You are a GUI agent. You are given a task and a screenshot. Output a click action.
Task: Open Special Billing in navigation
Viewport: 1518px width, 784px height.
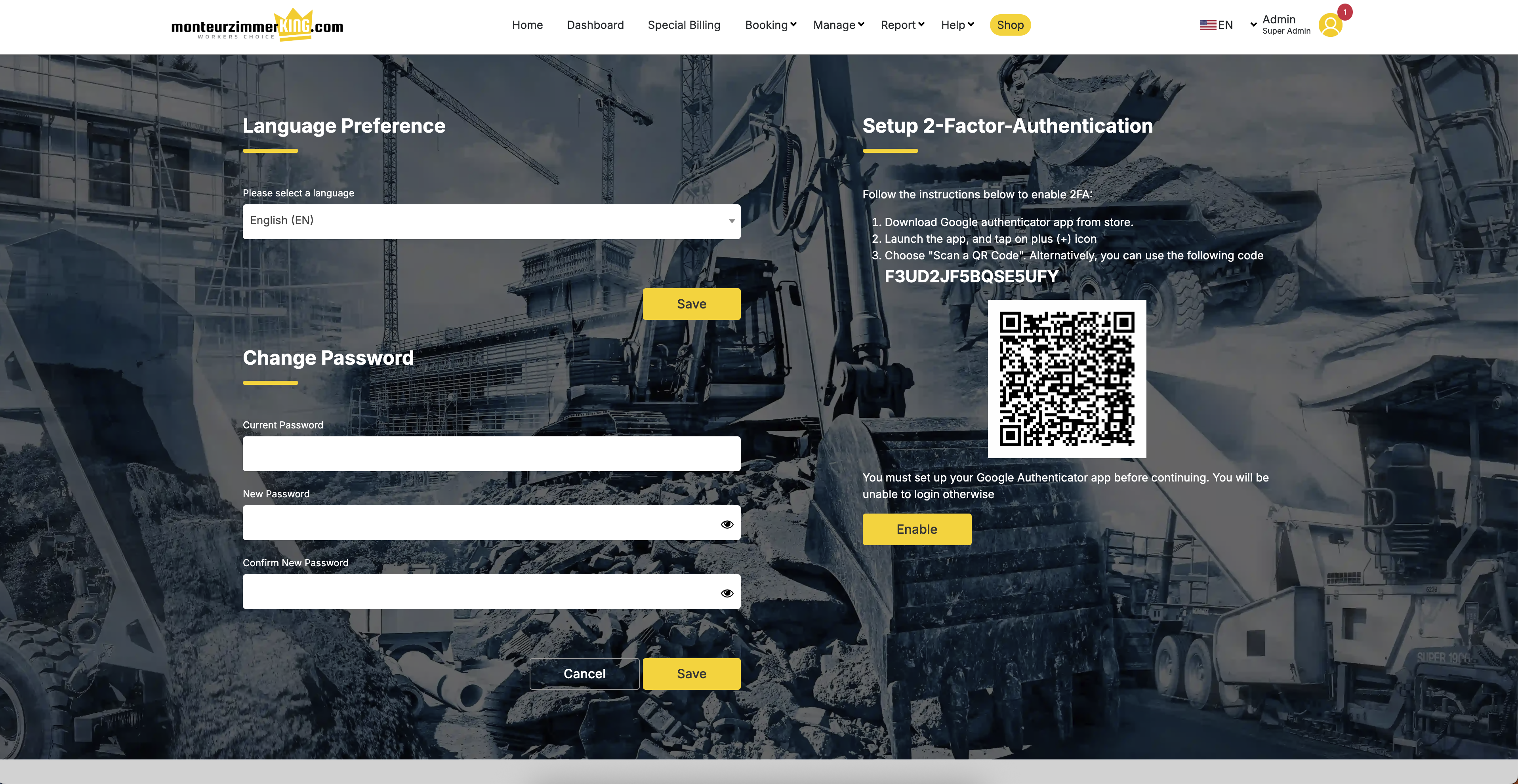(684, 25)
